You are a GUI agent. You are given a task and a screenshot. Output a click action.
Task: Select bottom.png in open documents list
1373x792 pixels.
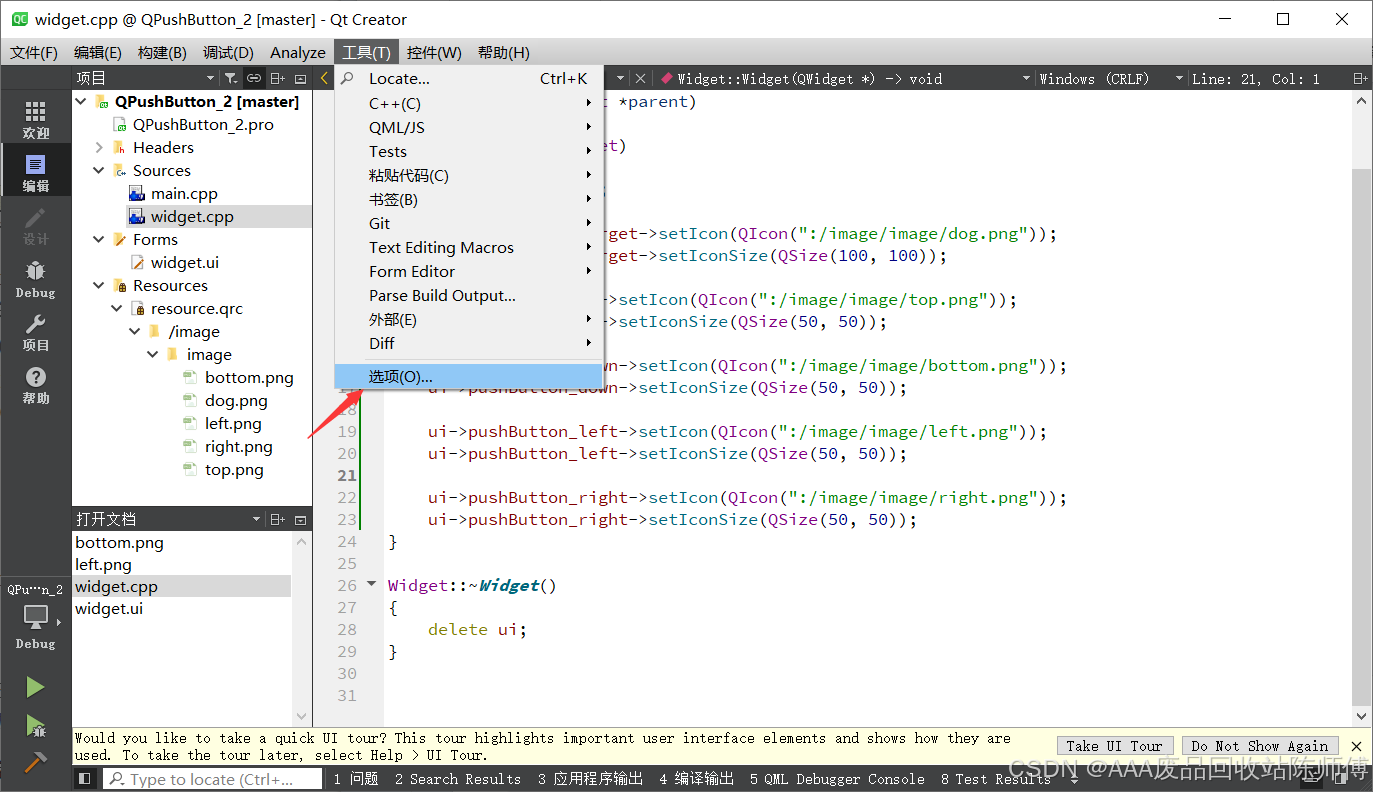point(119,542)
